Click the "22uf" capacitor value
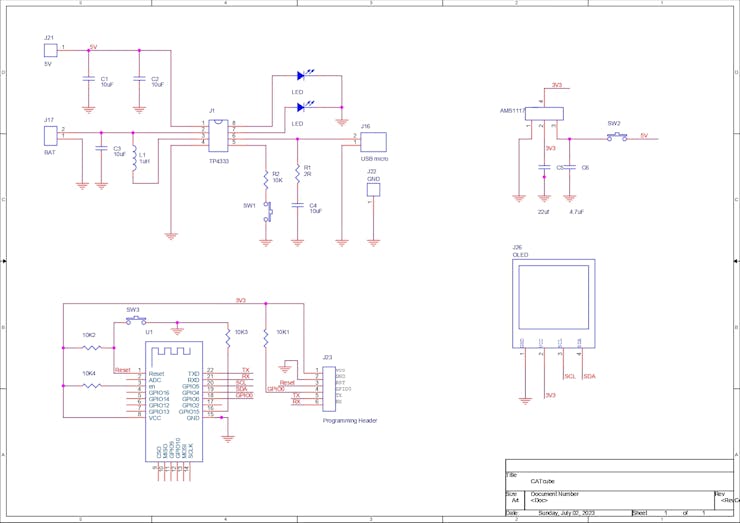The width and height of the screenshot is (740, 523). click(543, 212)
